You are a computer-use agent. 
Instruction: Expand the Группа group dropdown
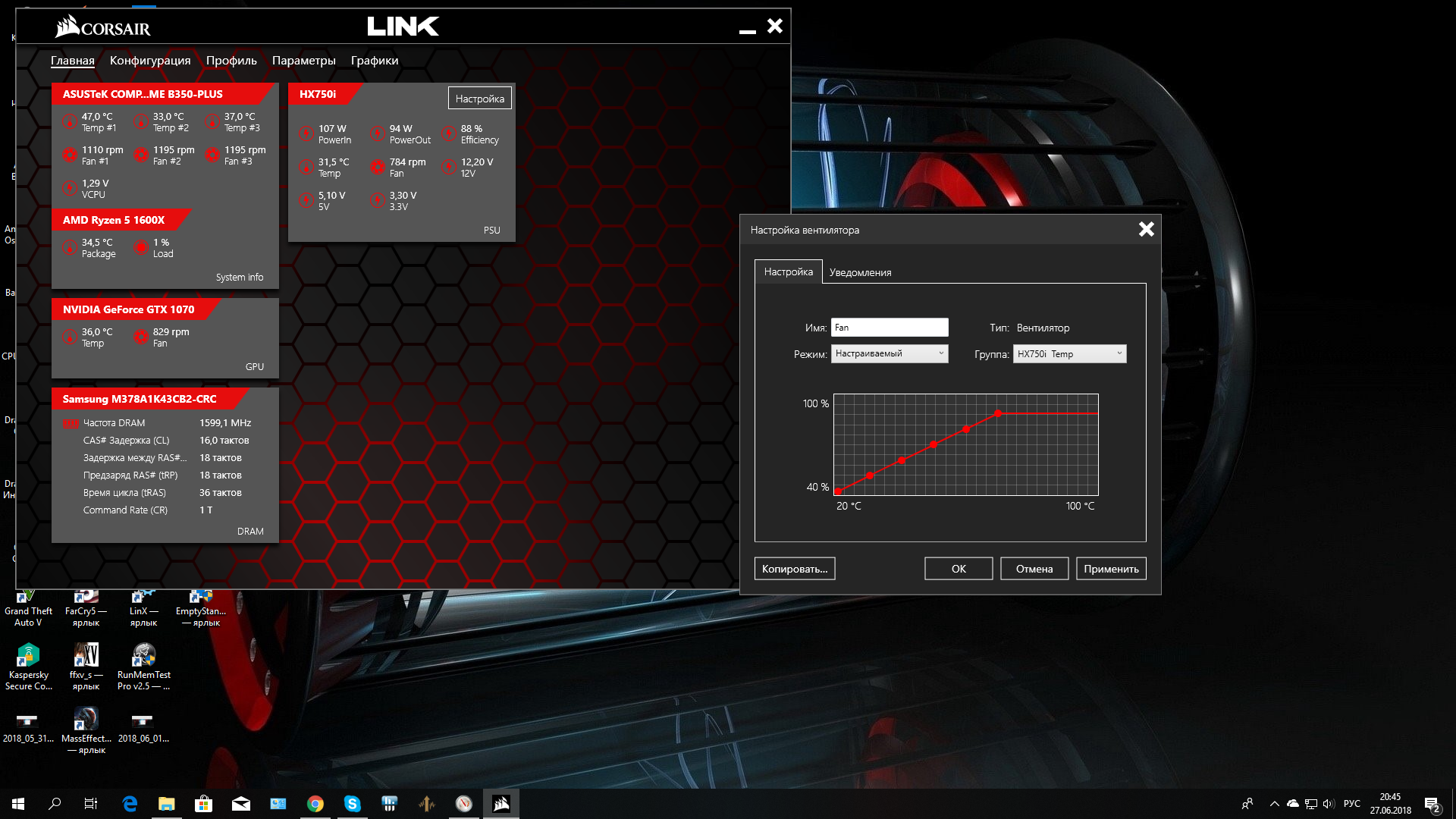[x=1069, y=353]
